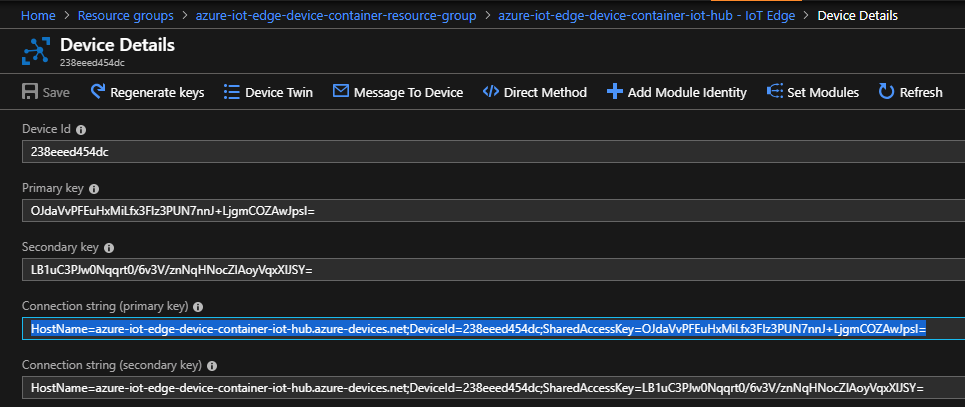Image resolution: width=965 pixels, height=407 pixels.
Task: Open Device Twin from the toolbar
Action: point(279,92)
